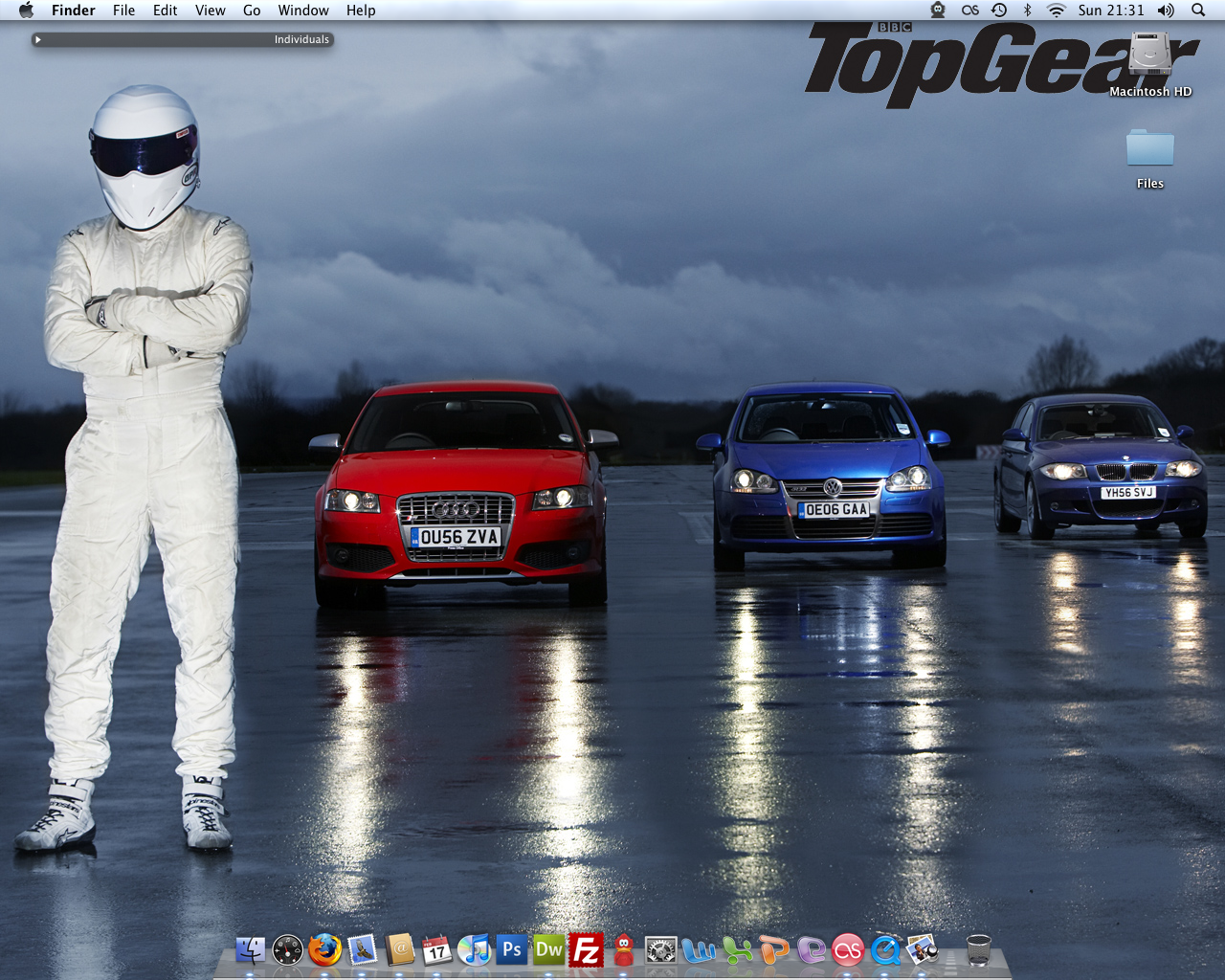Expand the Individuals disclosure triangle

pyautogui.click(x=38, y=40)
